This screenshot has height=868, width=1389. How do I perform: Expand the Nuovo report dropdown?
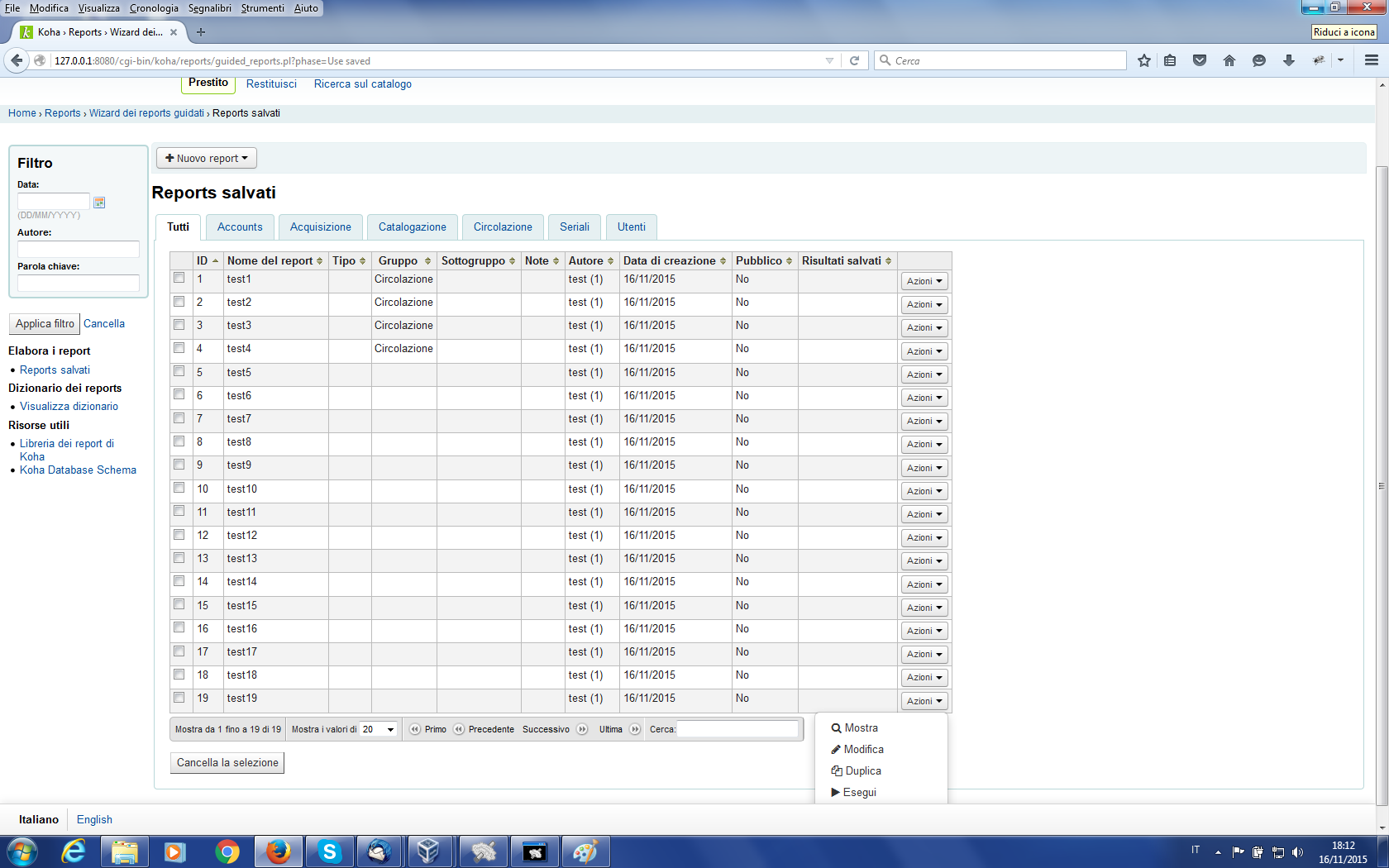coord(207,158)
